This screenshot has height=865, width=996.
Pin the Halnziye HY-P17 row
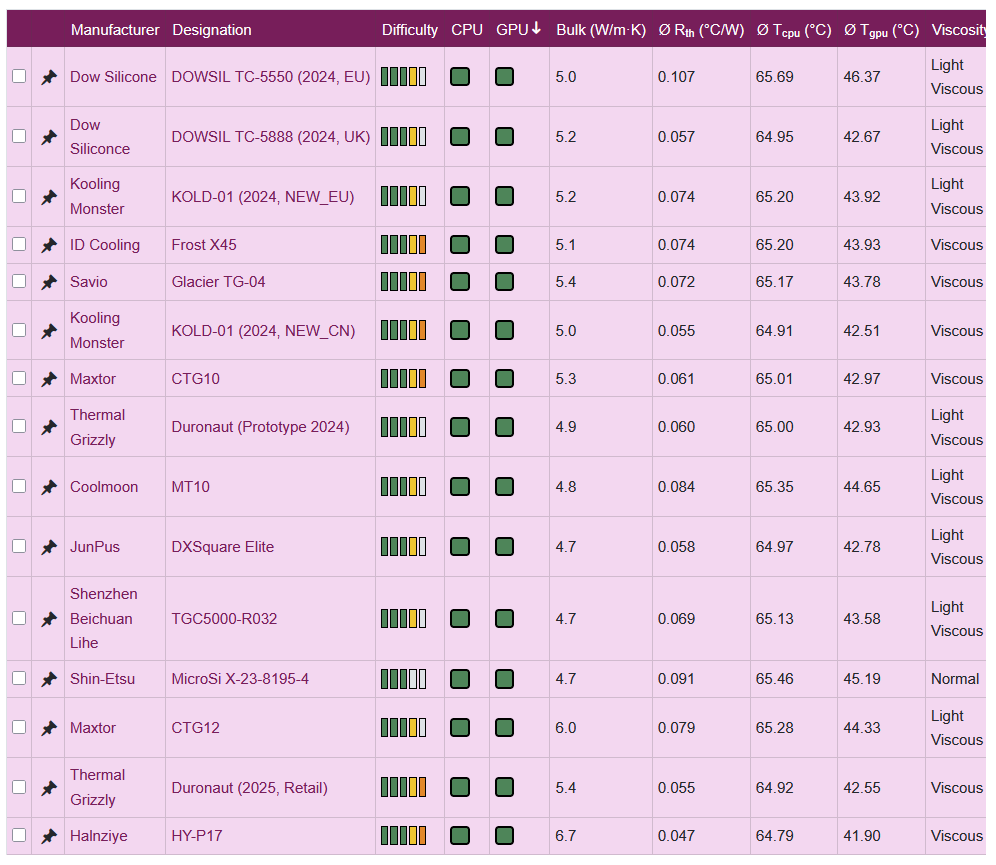click(48, 836)
